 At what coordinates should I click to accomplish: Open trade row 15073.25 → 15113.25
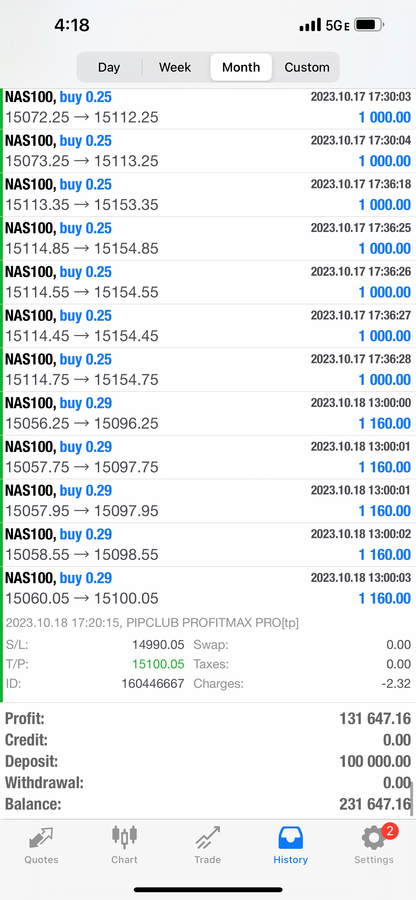click(x=209, y=151)
